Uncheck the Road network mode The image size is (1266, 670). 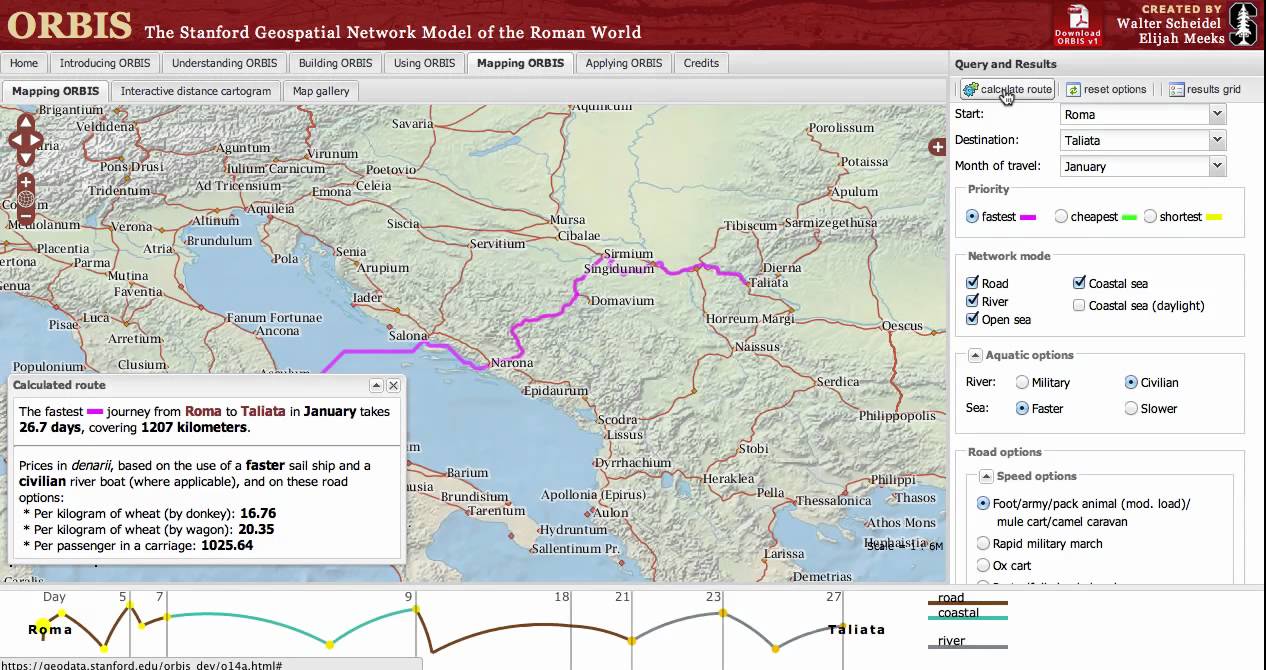(973, 283)
